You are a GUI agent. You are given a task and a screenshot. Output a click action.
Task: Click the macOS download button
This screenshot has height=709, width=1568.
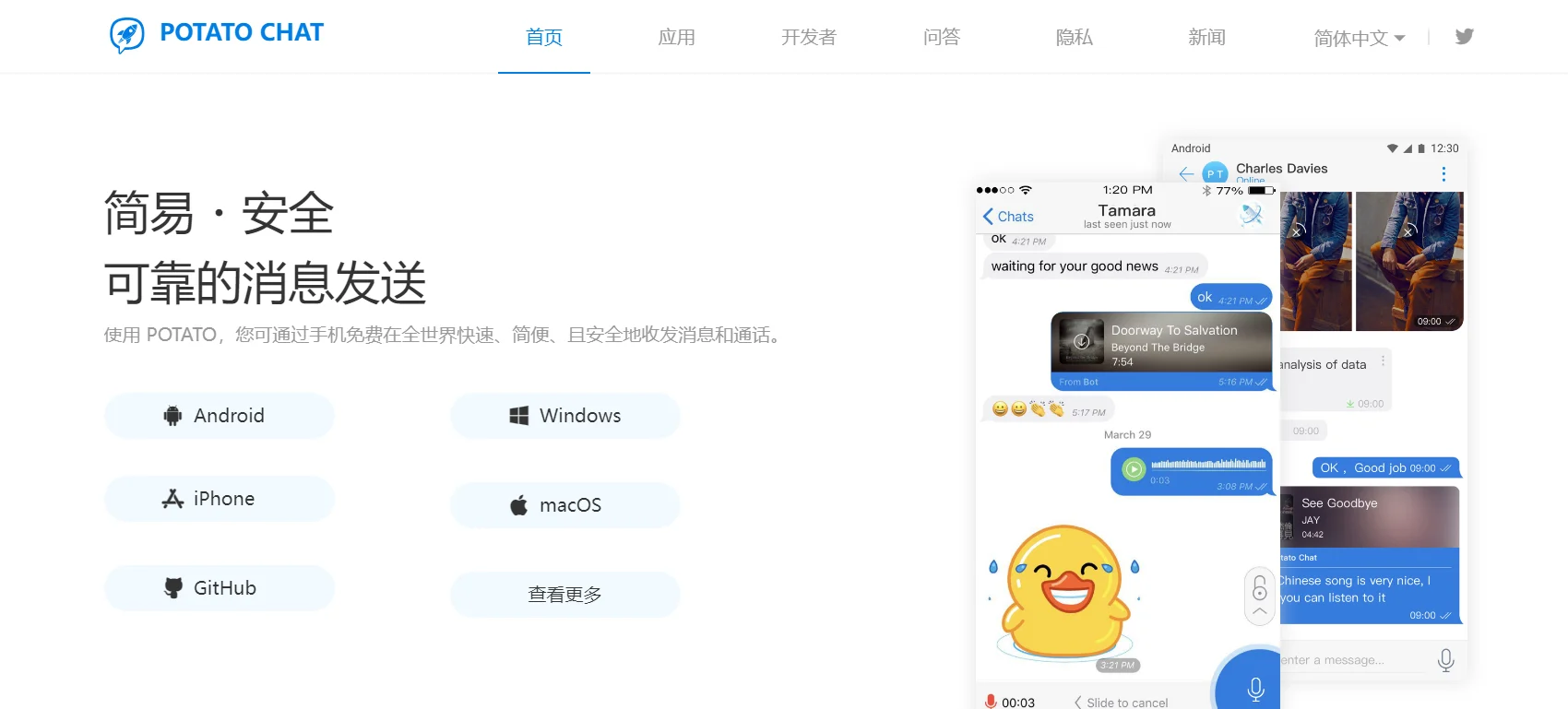565,505
